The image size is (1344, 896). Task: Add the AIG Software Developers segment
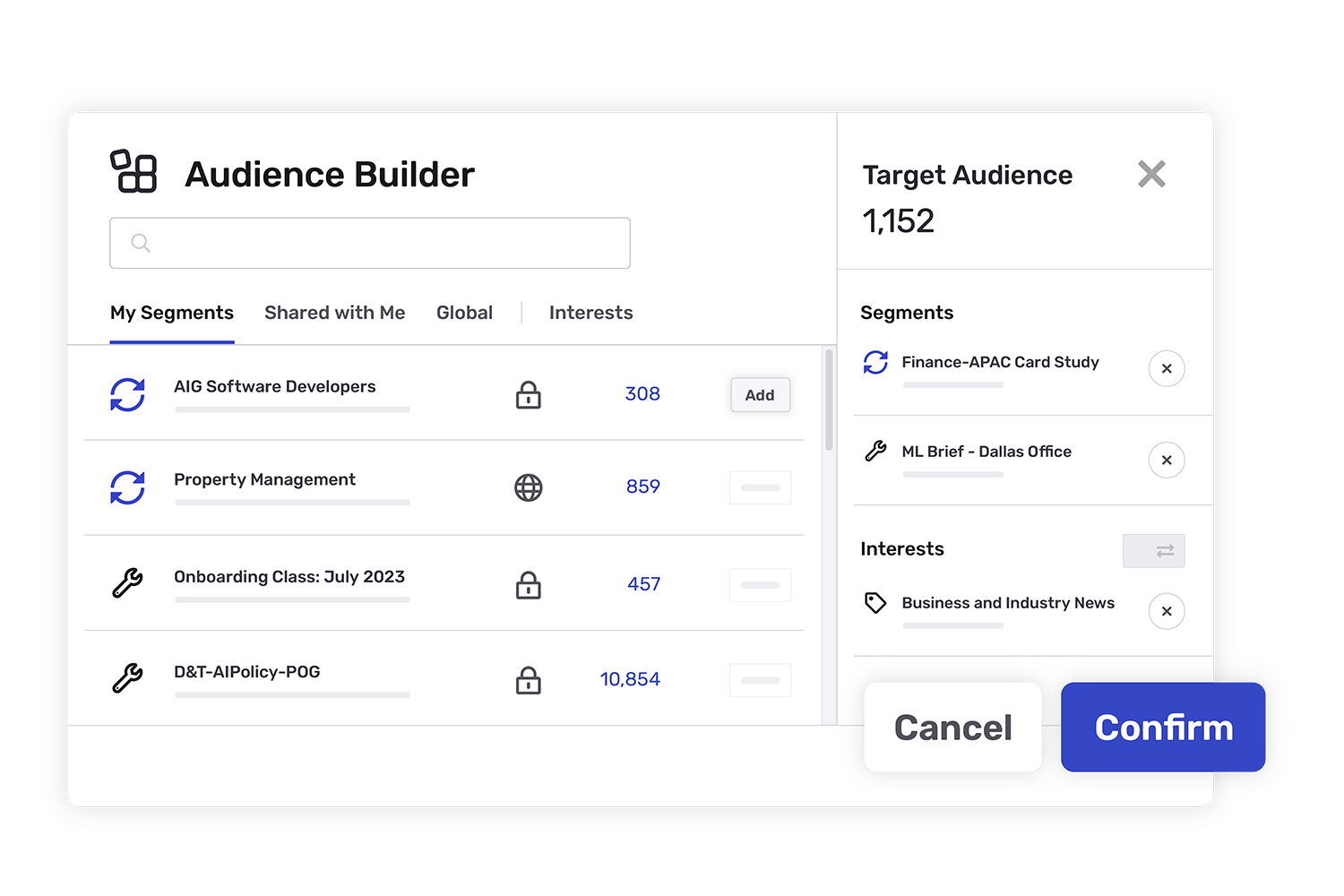pos(759,394)
